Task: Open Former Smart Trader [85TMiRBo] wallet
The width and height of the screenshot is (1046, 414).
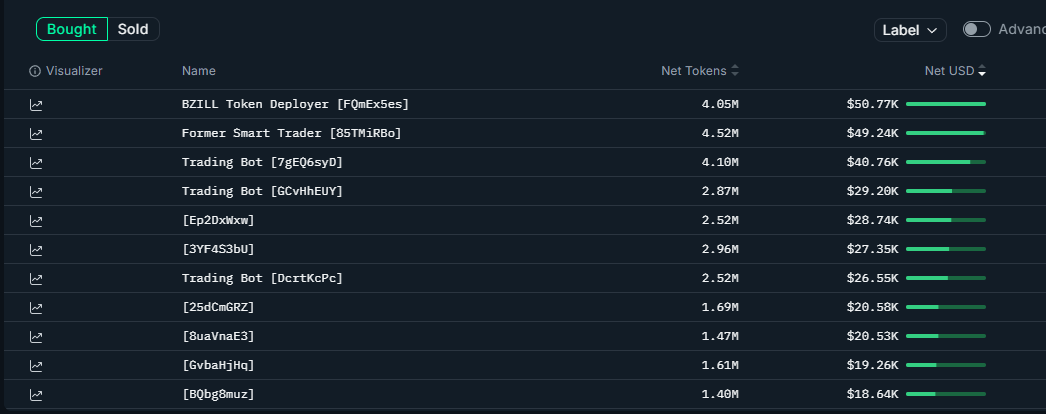Action: [292, 133]
